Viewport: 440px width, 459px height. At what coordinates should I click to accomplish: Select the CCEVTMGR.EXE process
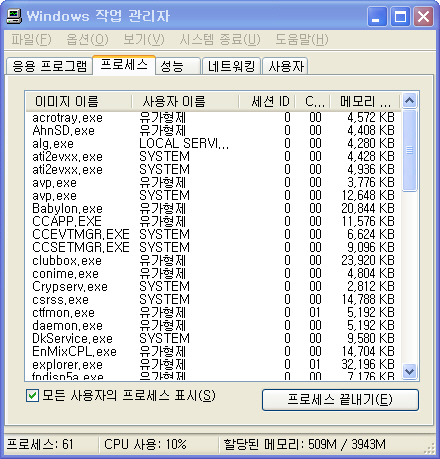point(213,235)
